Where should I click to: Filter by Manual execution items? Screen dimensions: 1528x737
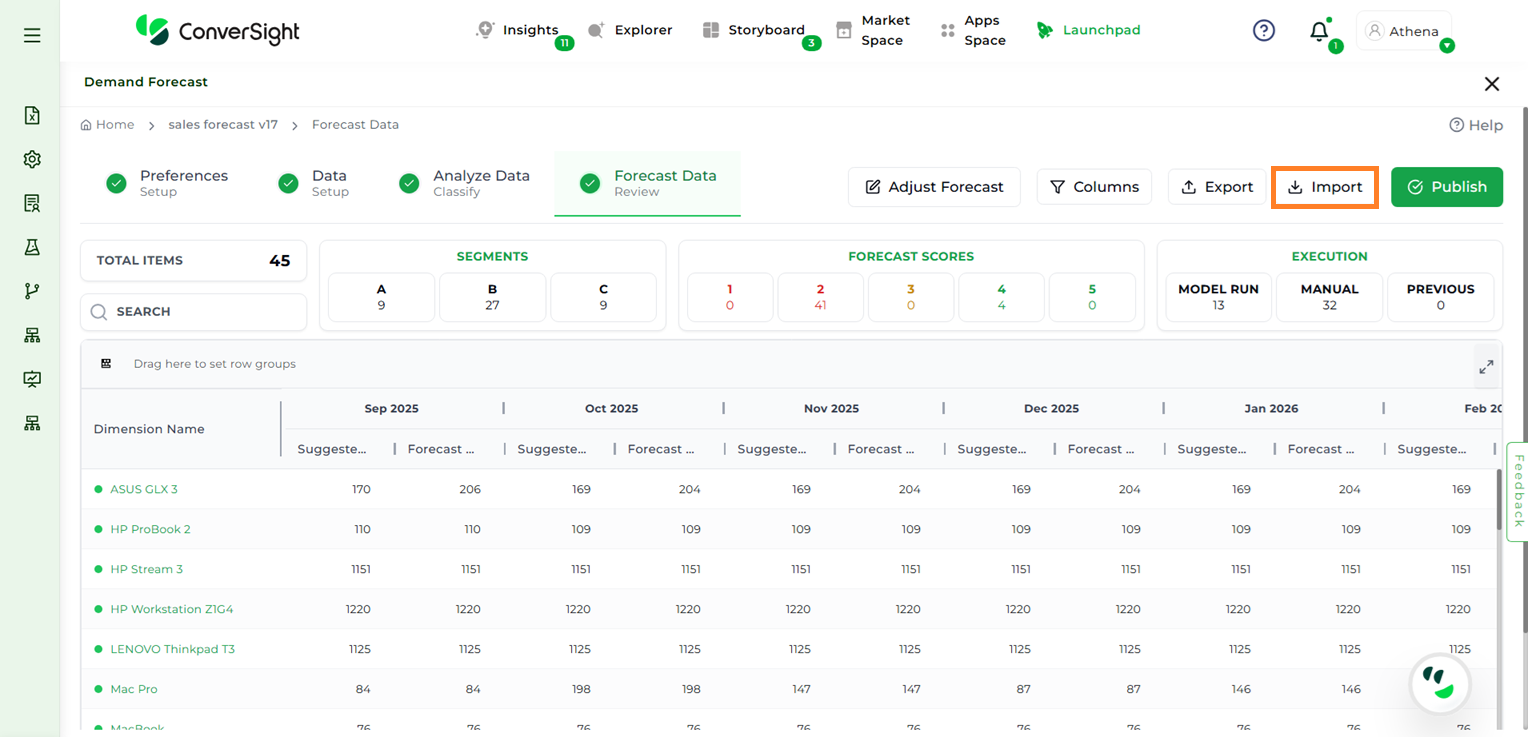click(1329, 297)
